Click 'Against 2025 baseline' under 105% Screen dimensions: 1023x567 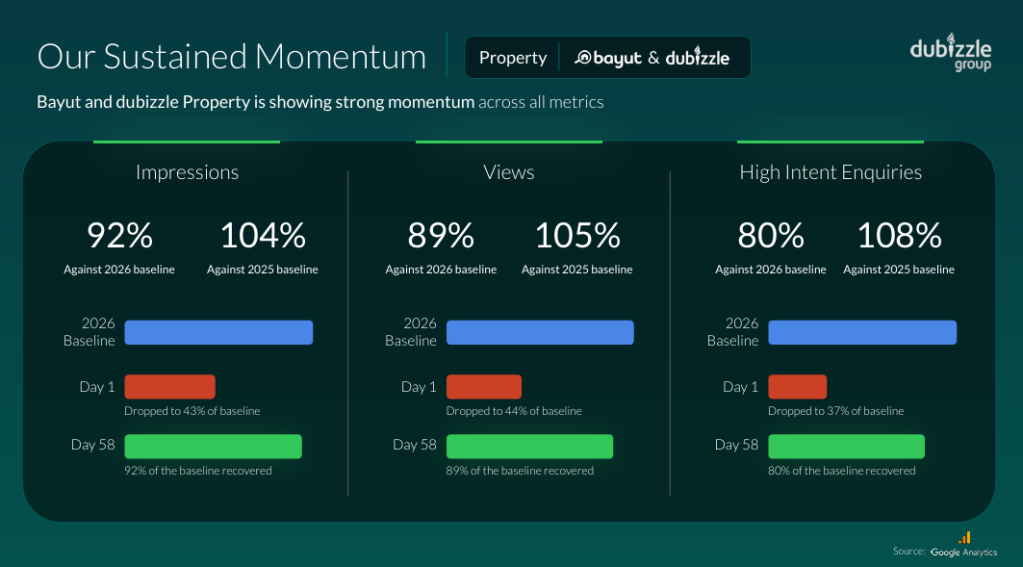coord(577,269)
